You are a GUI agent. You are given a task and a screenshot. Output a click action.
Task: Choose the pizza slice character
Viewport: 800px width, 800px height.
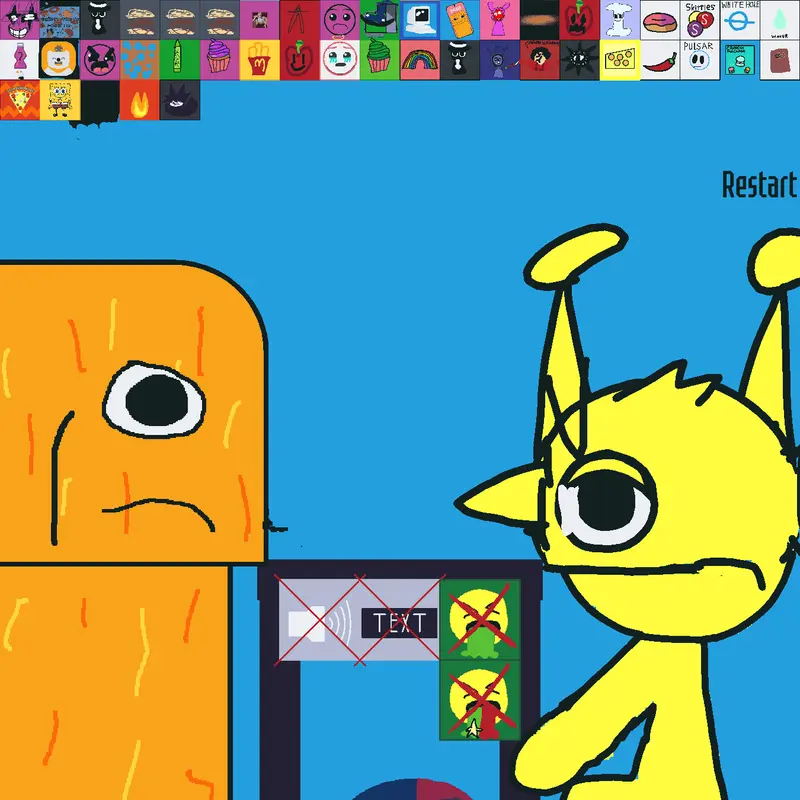(x=19, y=100)
